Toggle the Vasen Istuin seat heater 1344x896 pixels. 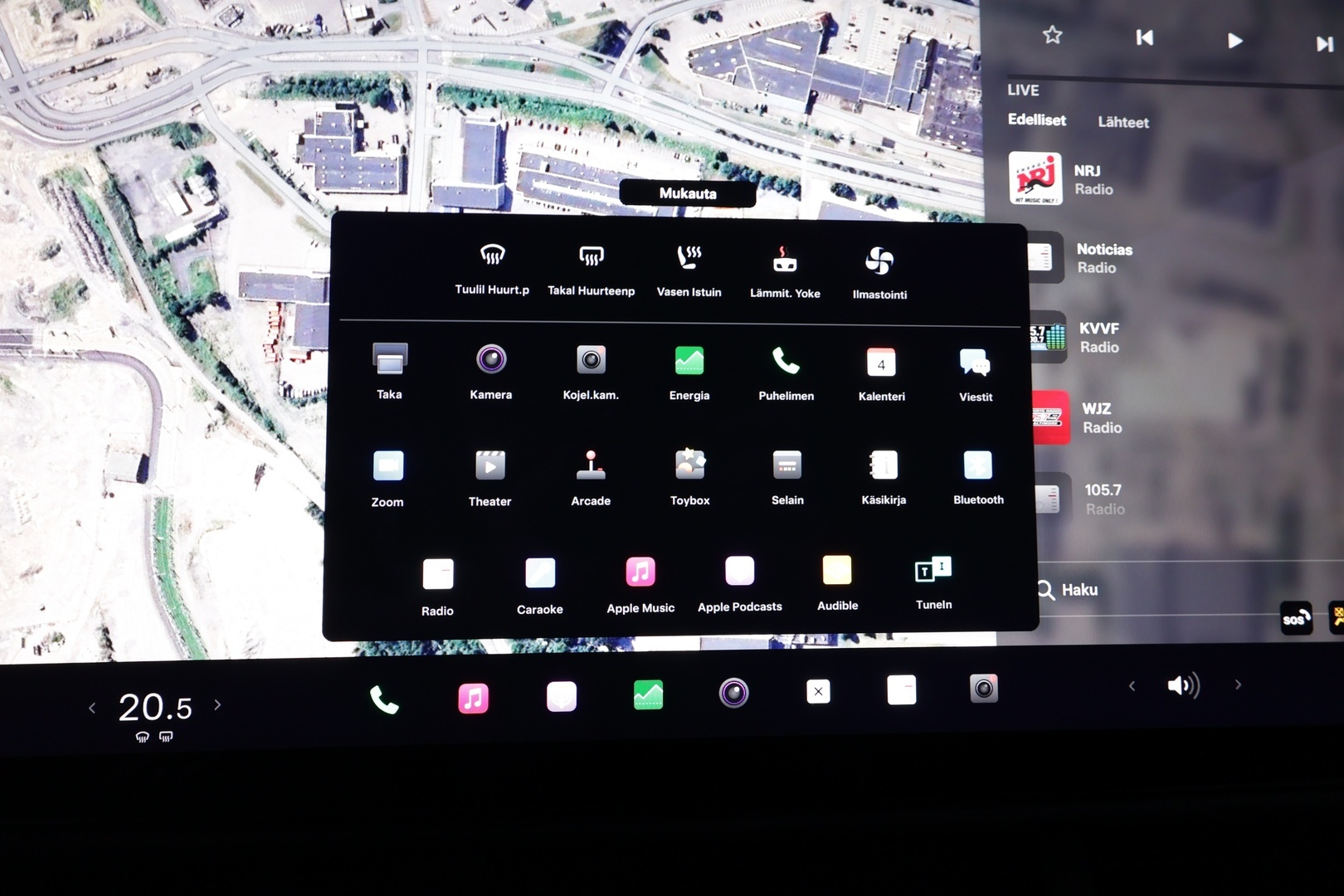coord(689,269)
